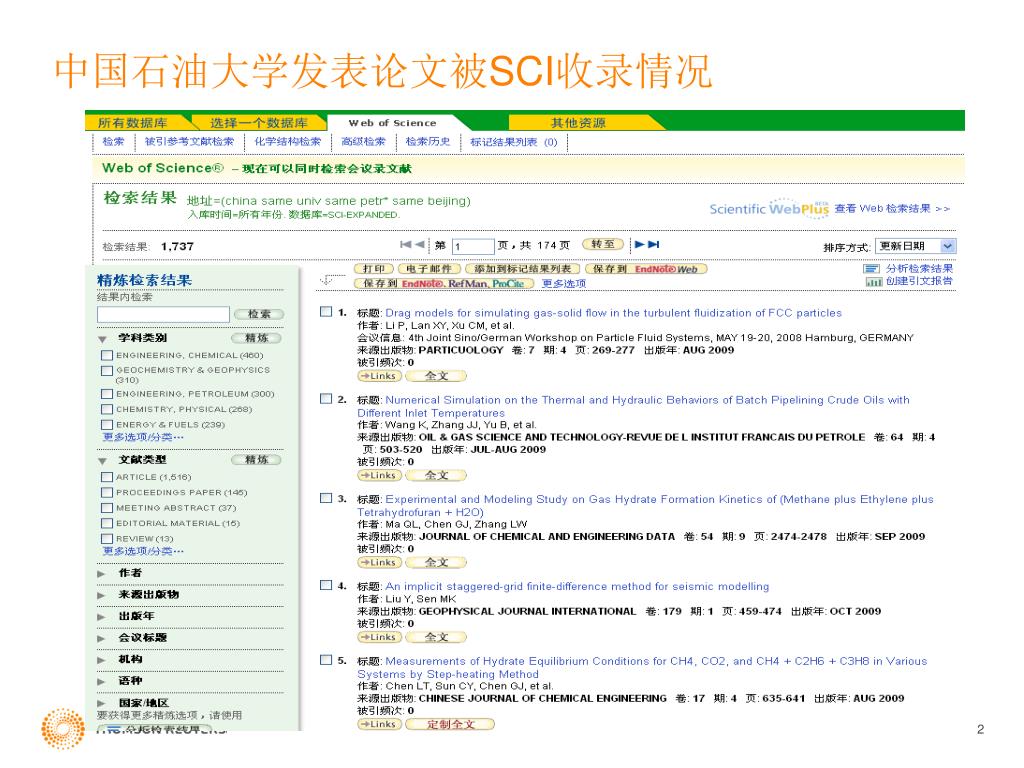This screenshot has width=1024, height=768.
Task: Expand the 机构 section
Action: click(x=101, y=660)
